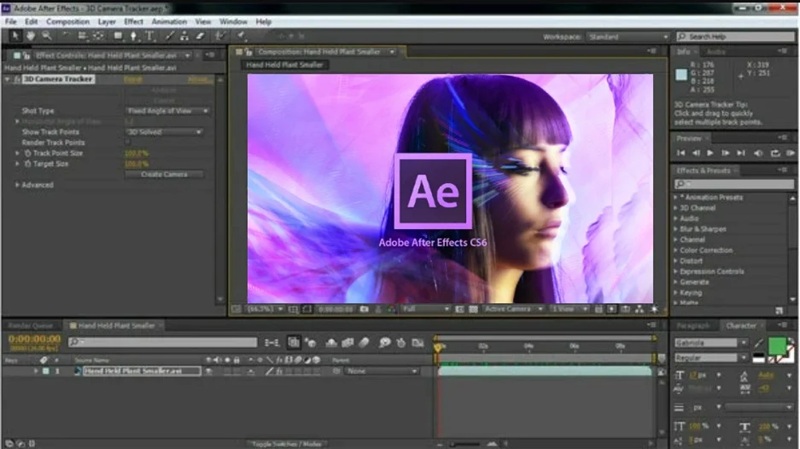The image size is (800, 449).
Task: Select the Puppet Pin tool
Action: click(241, 36)
